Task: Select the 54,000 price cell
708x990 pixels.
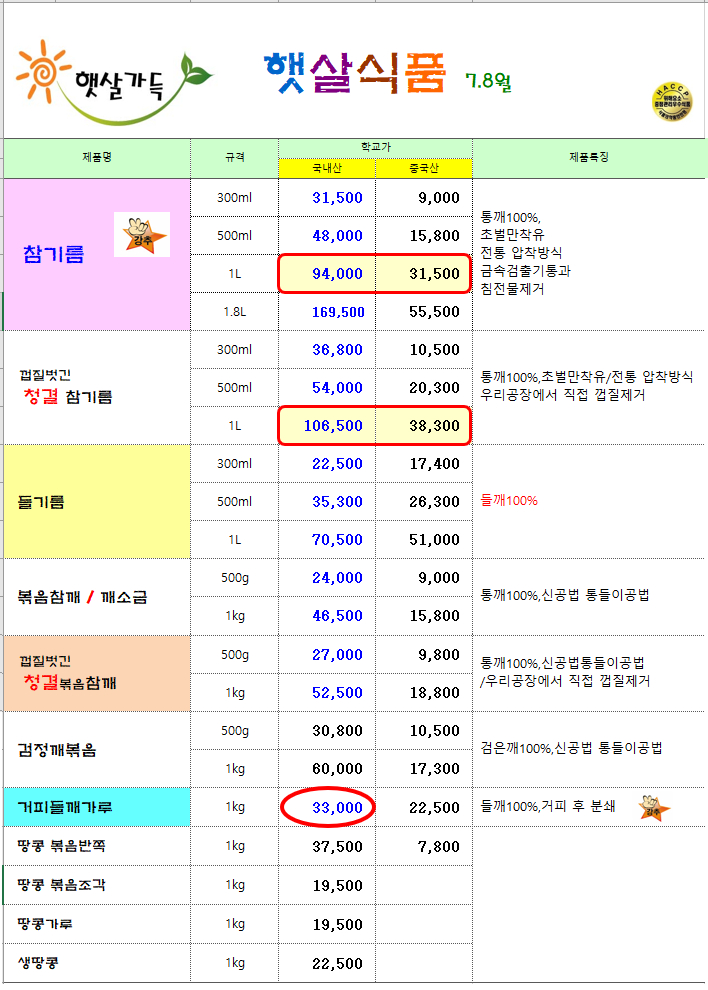Action: tap(327, 388)
